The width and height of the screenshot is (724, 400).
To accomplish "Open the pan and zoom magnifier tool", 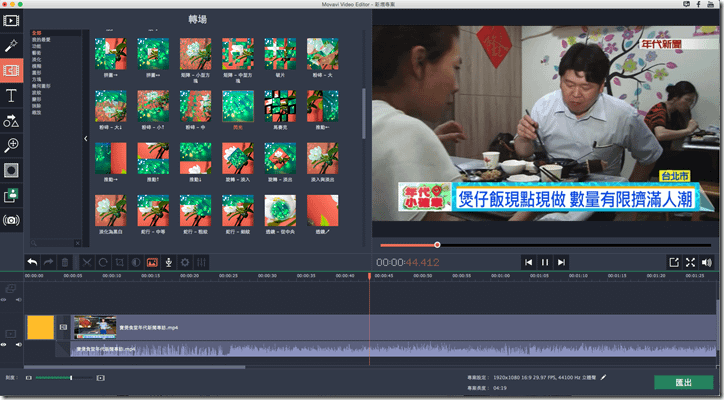I will 11,145.
